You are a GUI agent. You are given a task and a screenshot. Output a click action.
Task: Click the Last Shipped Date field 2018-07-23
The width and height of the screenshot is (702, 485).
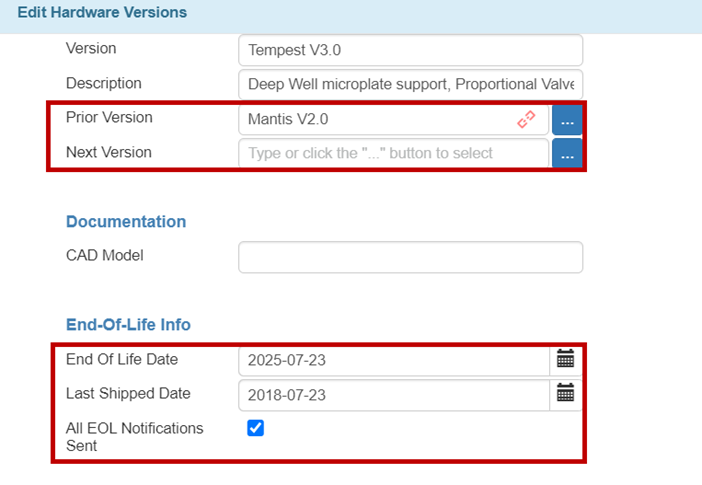[x=395, y=394]
